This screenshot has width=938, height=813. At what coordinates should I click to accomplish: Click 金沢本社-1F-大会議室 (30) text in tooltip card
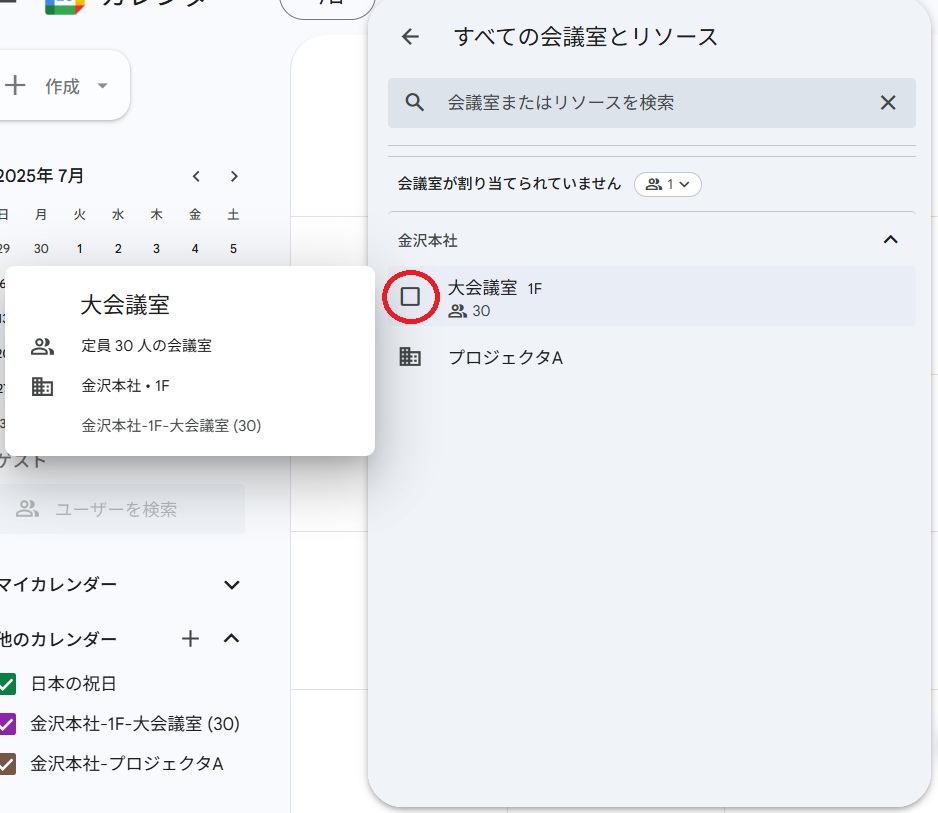coord(171,426)
